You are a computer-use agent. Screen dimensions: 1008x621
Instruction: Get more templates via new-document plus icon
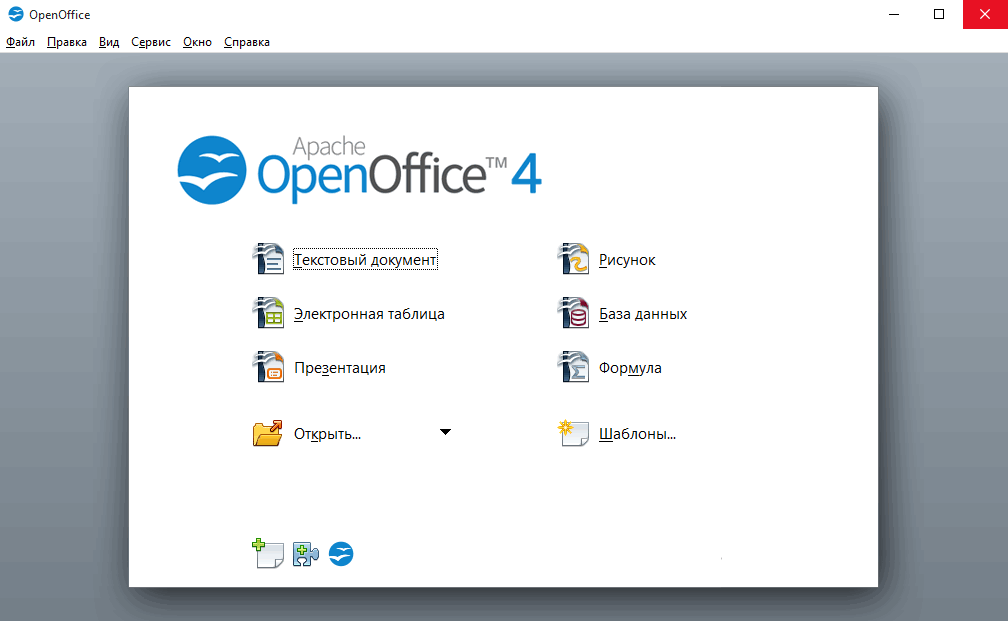pyautogui.click(x=267, y=554)
